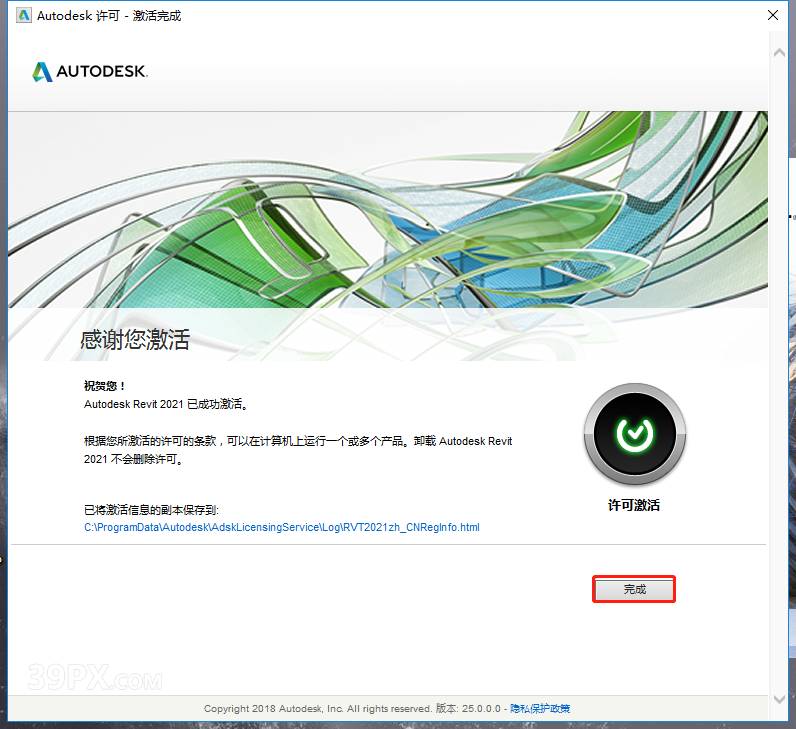The image size is (796, 729).
Task: Close the Autodesk 许可 activation window
Action: click(773, 15)
